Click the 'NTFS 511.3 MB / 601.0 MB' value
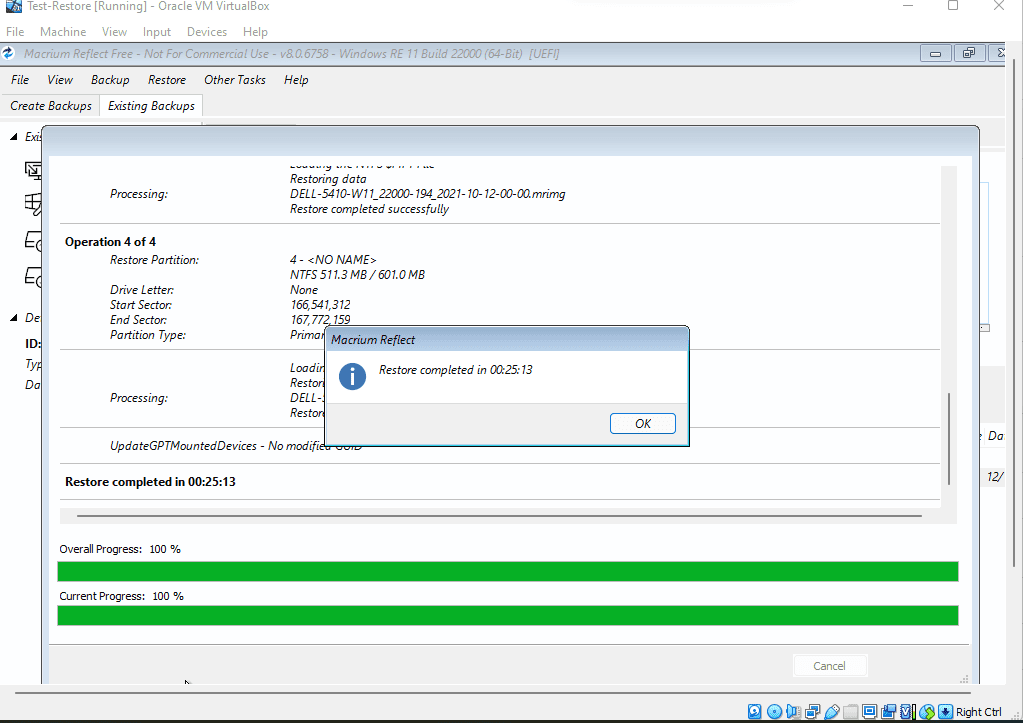Image resolution: width=1023 pixels, height=723 pixels. [x=358, y=275]
